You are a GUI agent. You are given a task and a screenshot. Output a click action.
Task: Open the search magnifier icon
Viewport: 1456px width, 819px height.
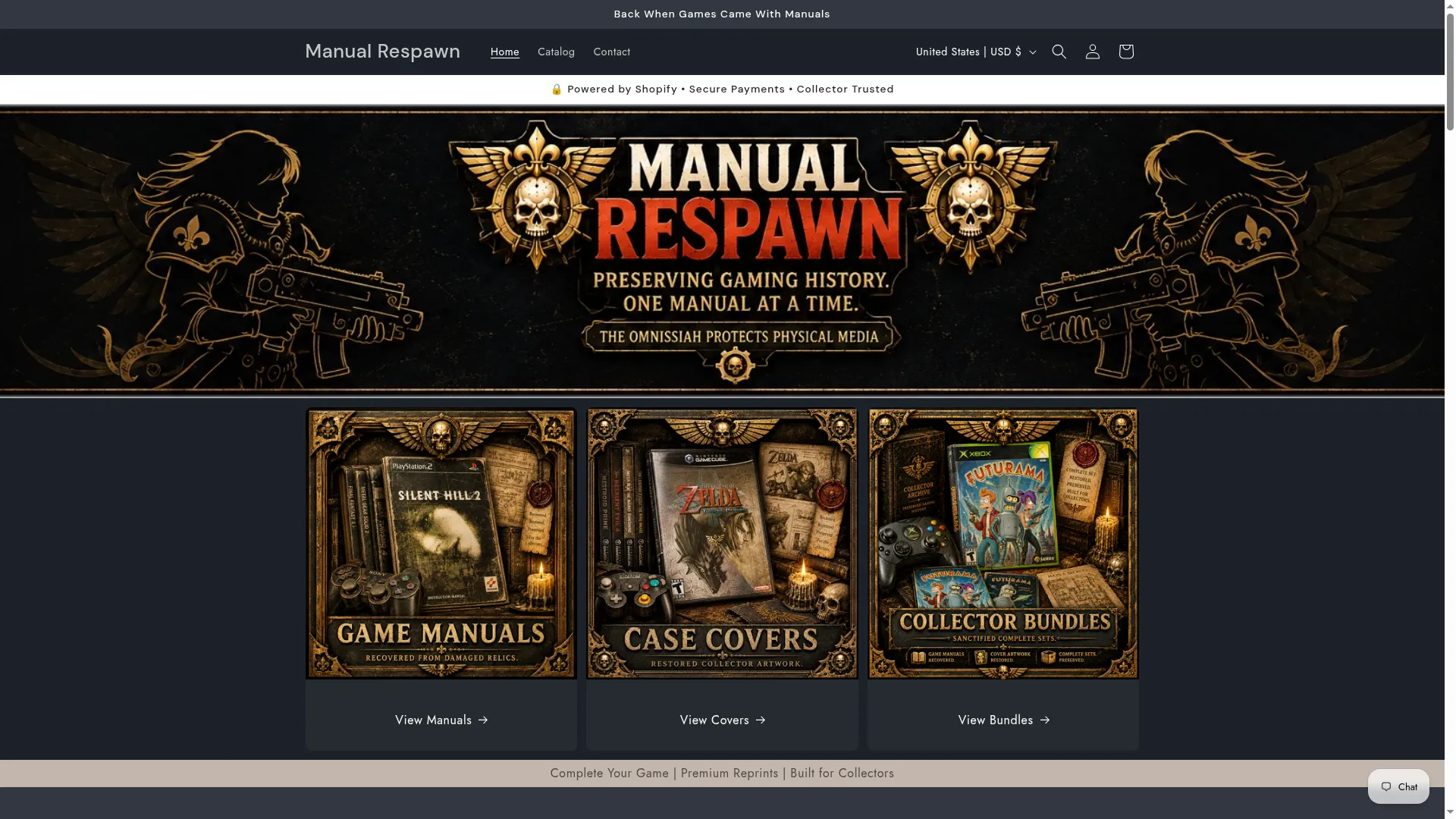[1059, 52]
